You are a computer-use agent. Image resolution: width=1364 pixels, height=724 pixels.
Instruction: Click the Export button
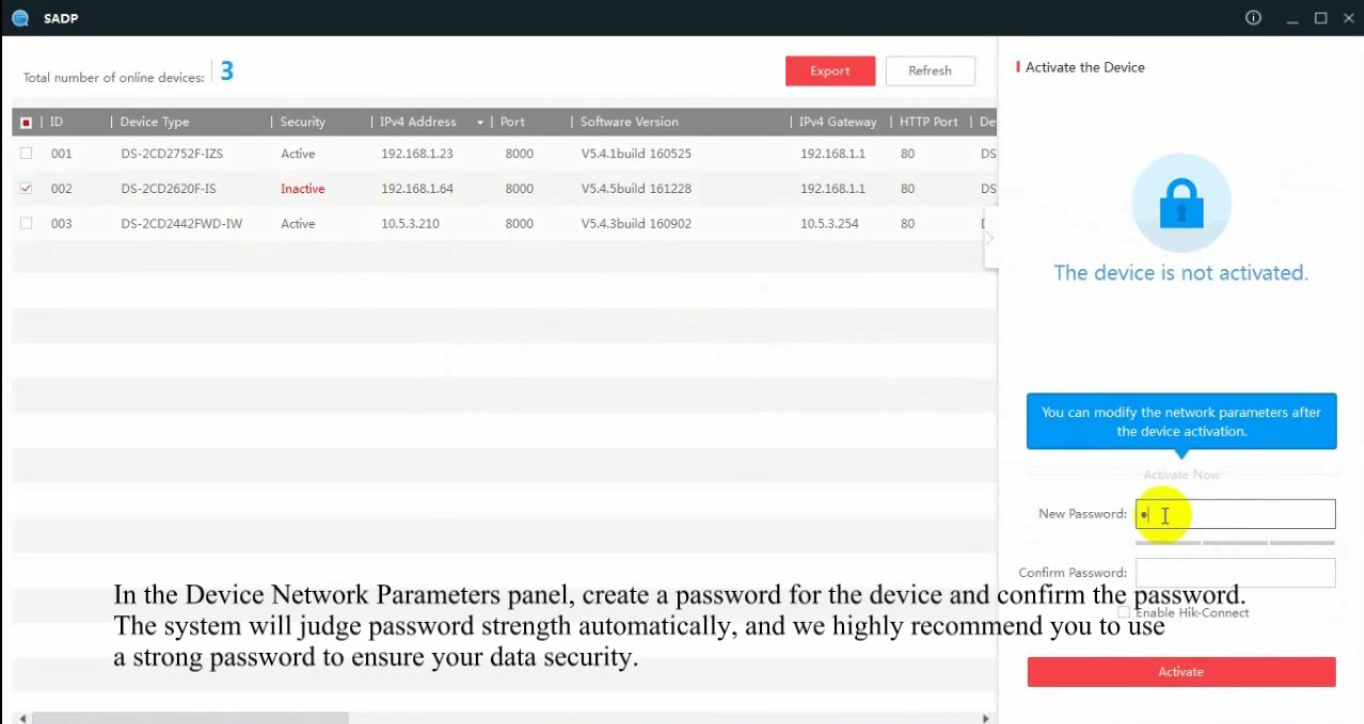830,71
